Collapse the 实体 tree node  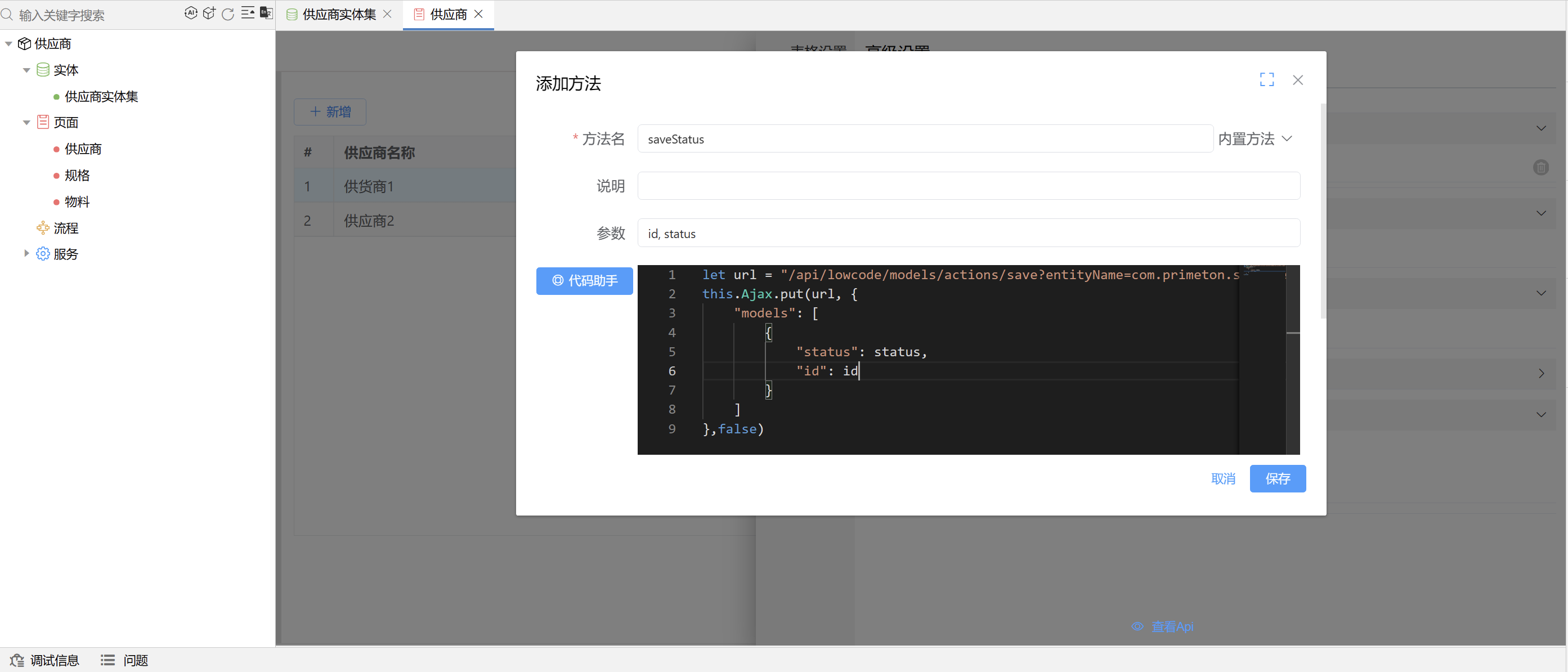pyautogui.click(x=26, y=70)
